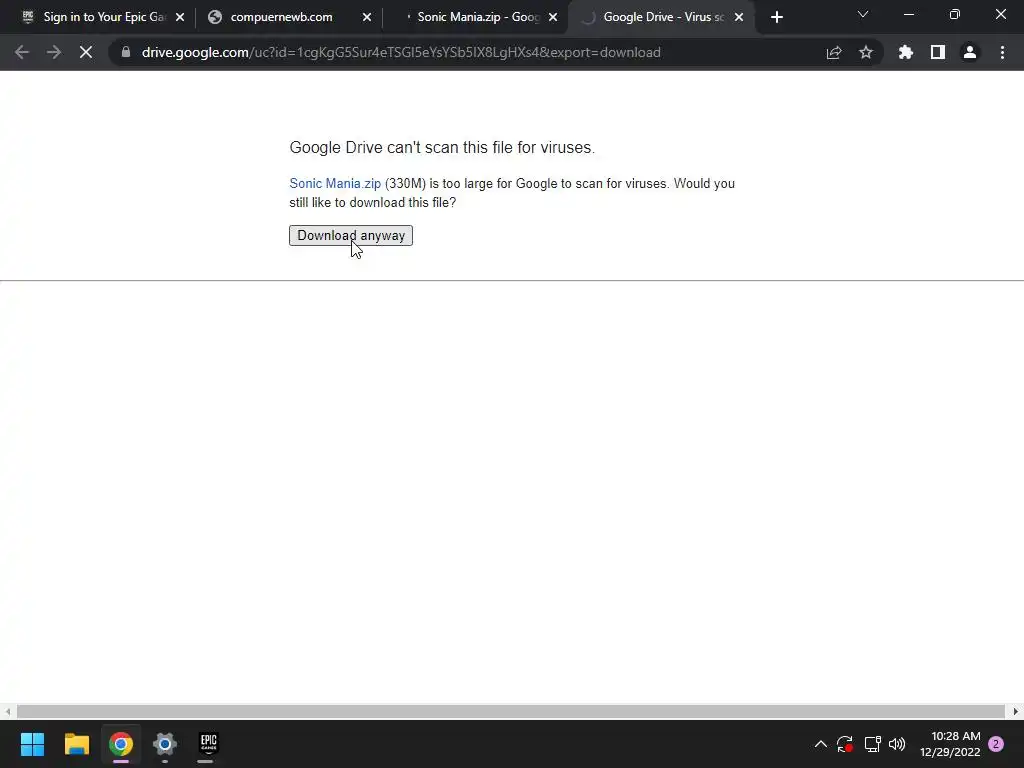View site information lock icon
The width and height of the screenshot is (1024, 768).
point(126,52)
